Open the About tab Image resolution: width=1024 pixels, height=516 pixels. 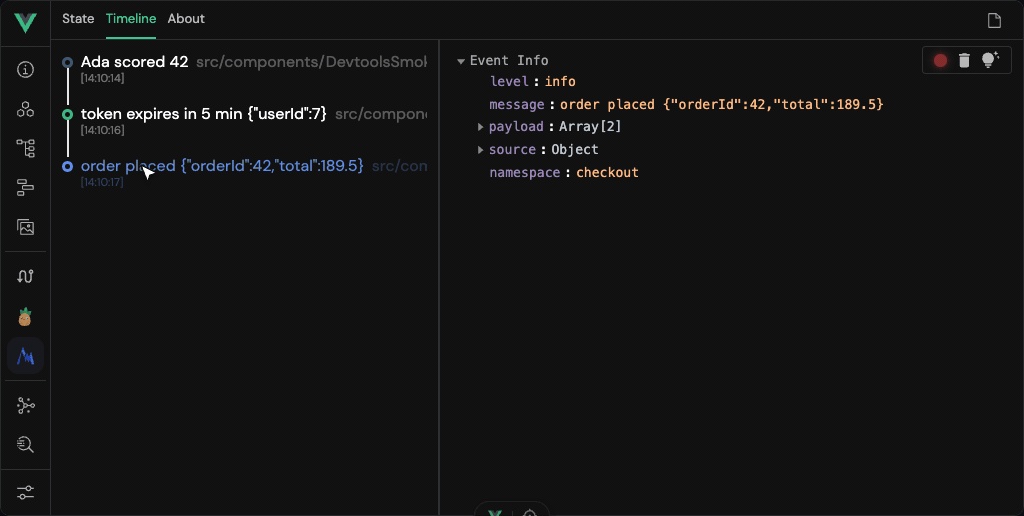[x=186, y=19]
